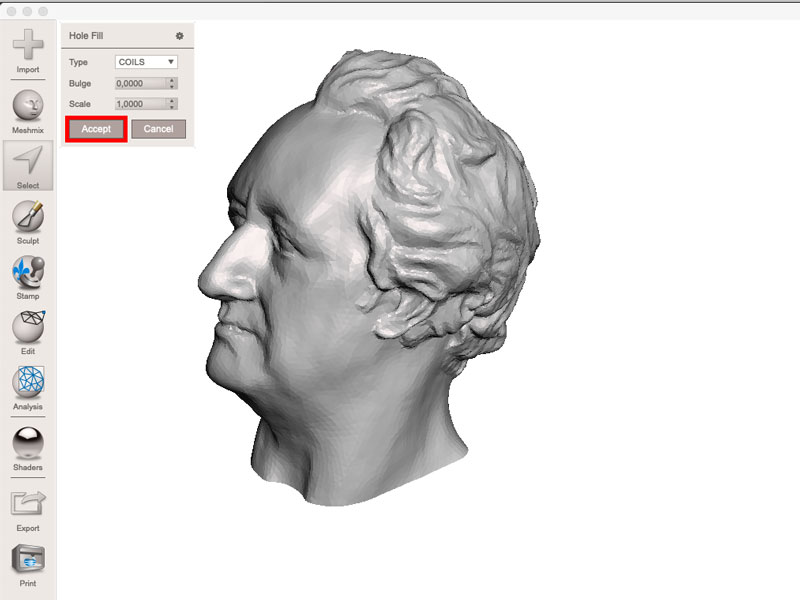Increase Scale with stepper up arrow

[172, 101]
